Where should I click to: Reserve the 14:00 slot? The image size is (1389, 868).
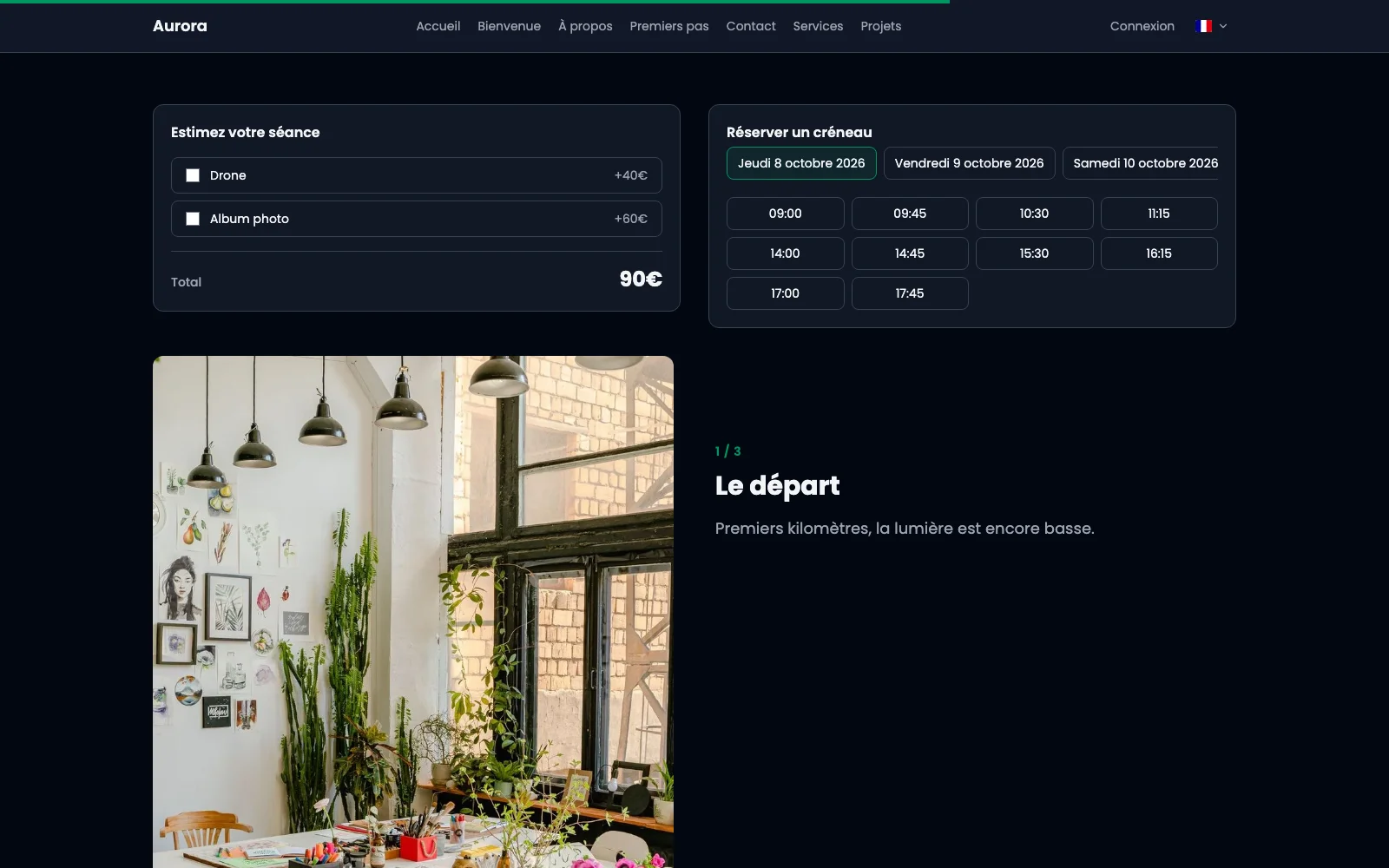pyautogui.click(x=785, y=253)
